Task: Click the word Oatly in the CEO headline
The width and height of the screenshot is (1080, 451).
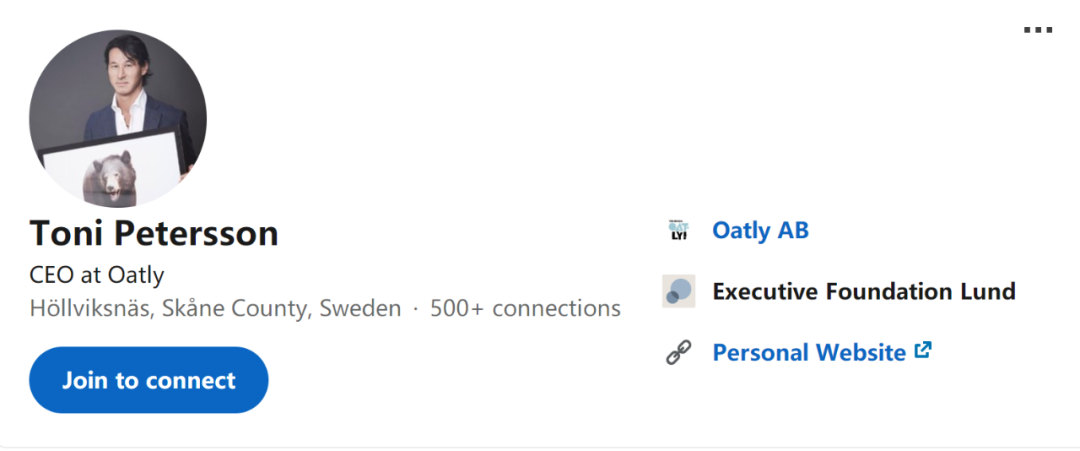Action: tap(137, 275)
